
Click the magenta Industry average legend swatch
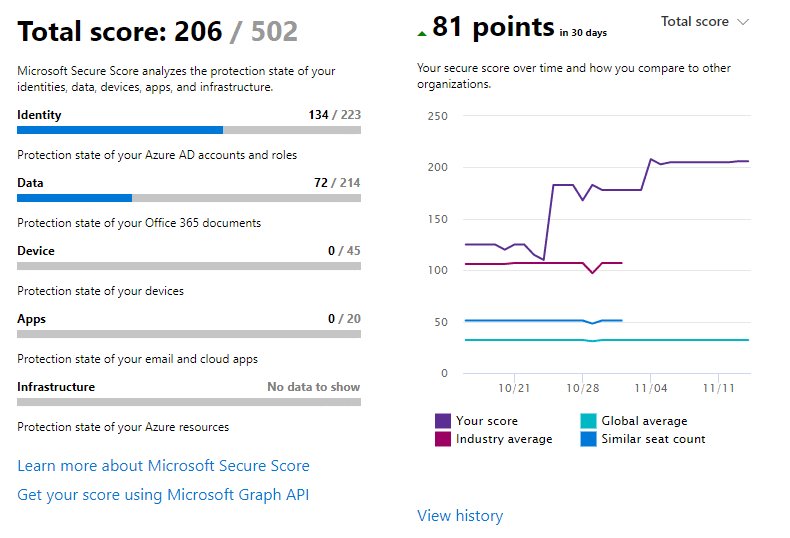click(x=443, y=439)
